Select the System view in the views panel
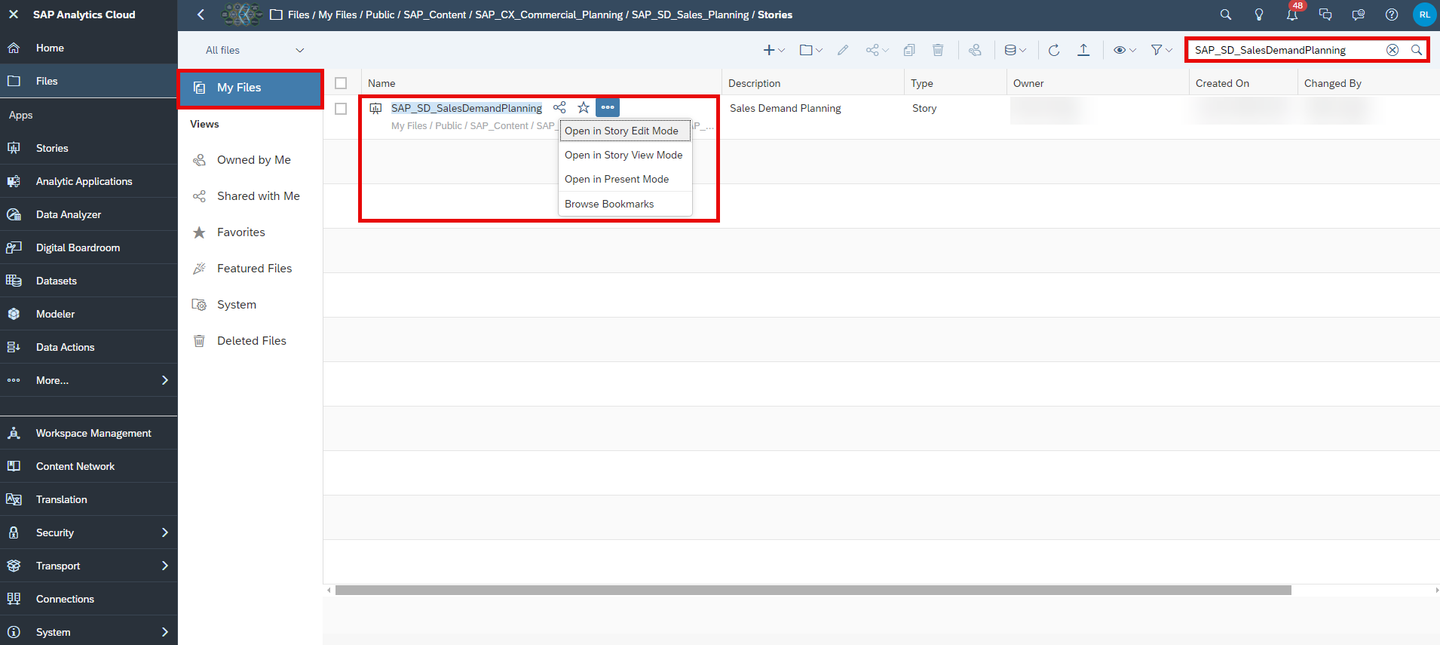This screenshot has width=1440, height=645. point(250,304)
